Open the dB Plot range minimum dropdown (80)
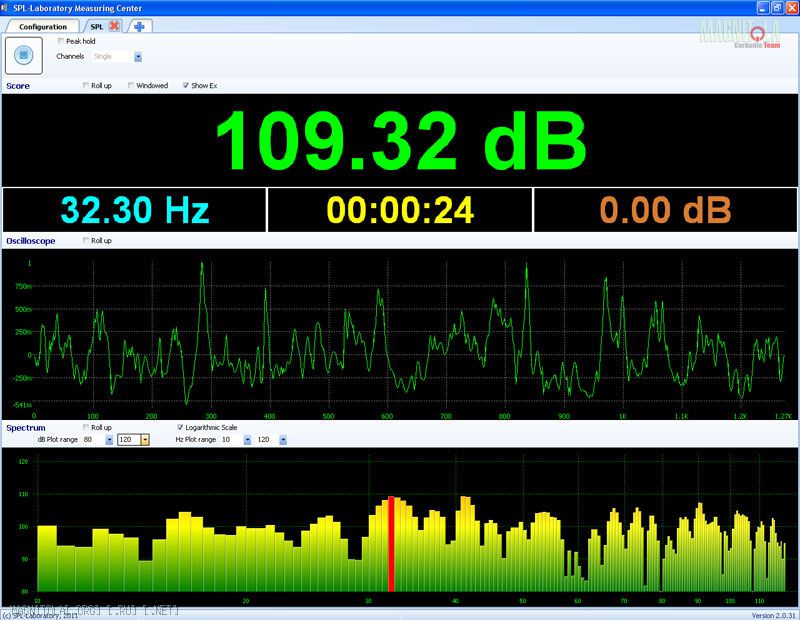 click(109, 440)
